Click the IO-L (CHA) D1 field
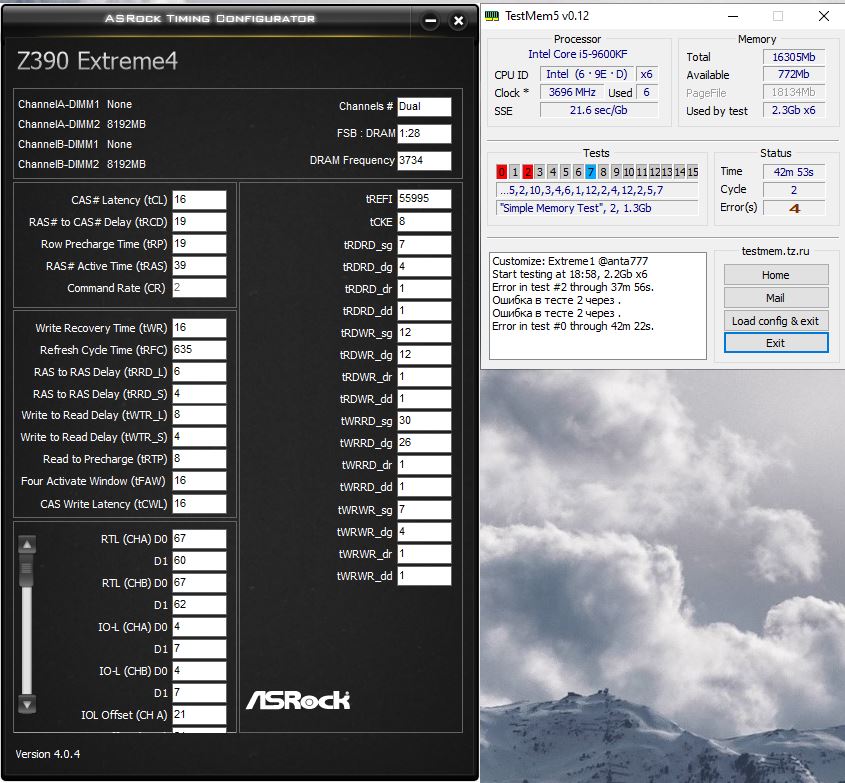The image size is (845, 783). click(x=199, y=649)
